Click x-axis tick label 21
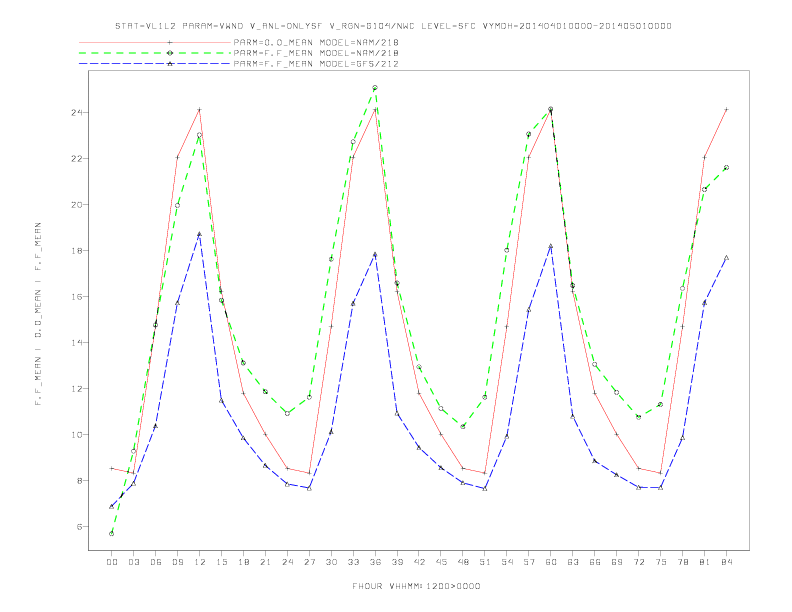 point(265,562)
